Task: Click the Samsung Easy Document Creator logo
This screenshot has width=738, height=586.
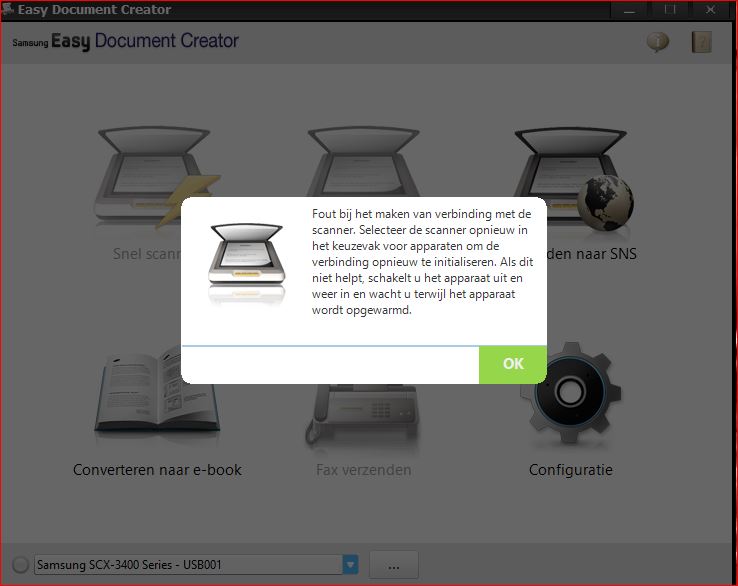Action: 125,41
